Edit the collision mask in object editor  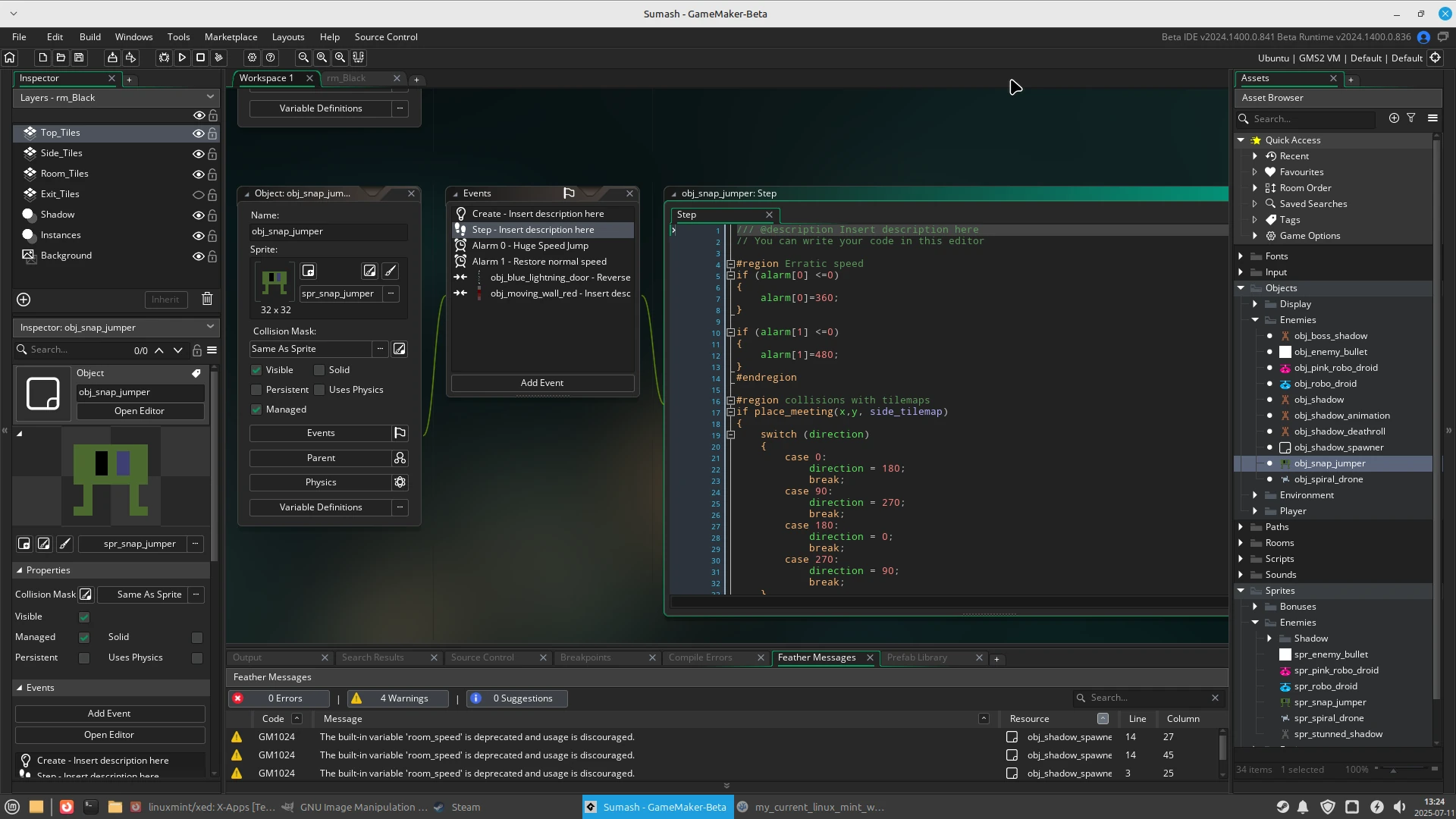tap(399, 349)
